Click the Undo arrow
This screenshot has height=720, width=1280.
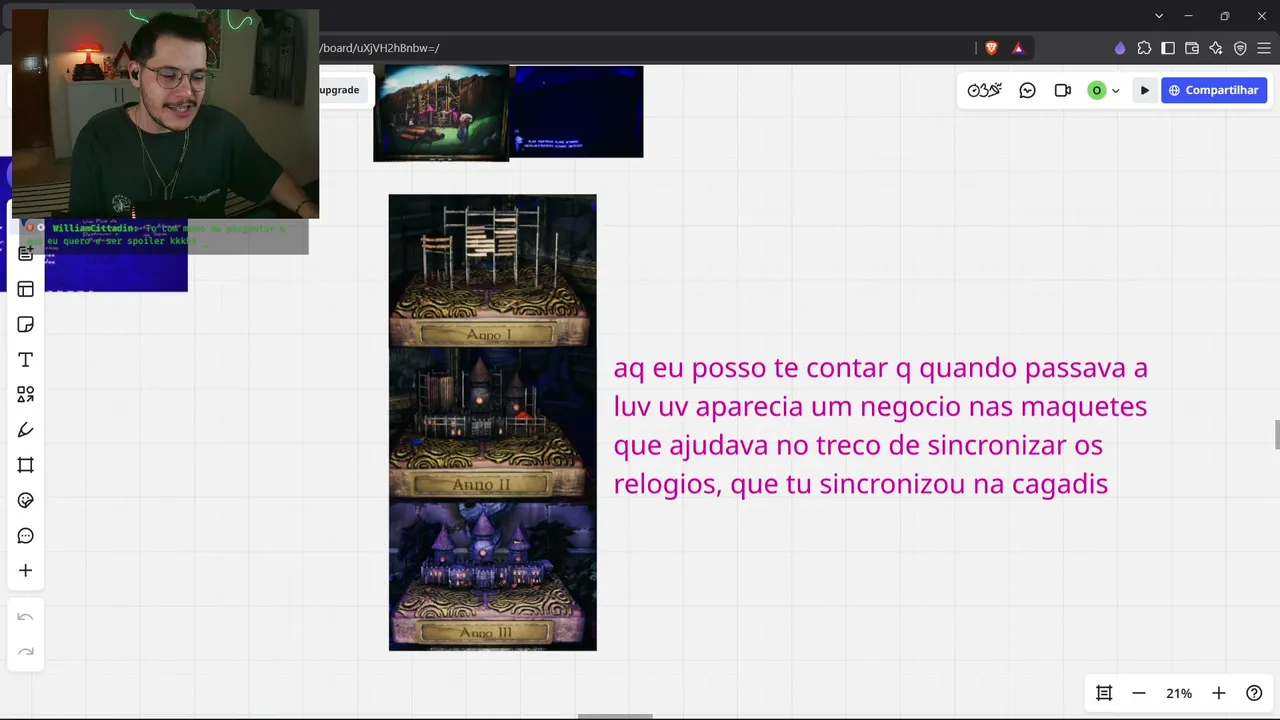point(26,617)
